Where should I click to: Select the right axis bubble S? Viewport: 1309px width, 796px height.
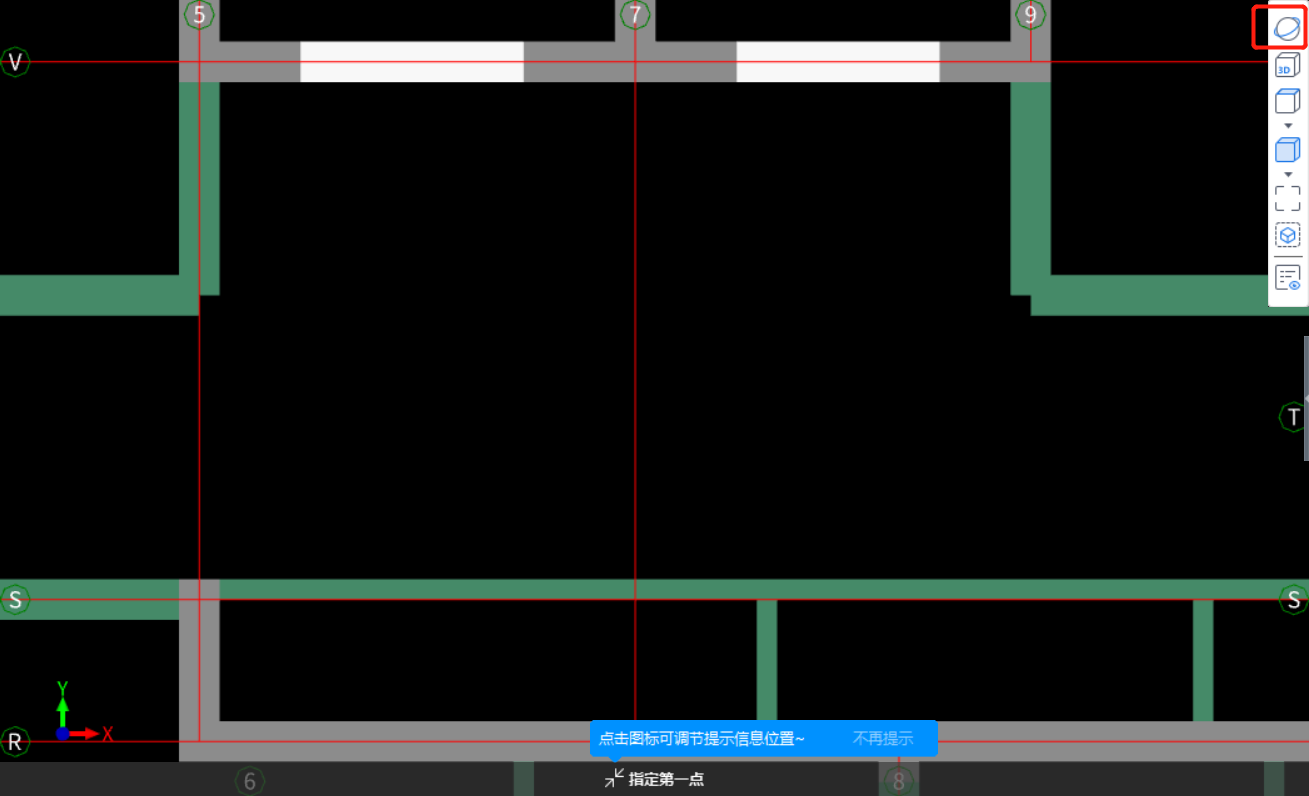point(1294,600)
